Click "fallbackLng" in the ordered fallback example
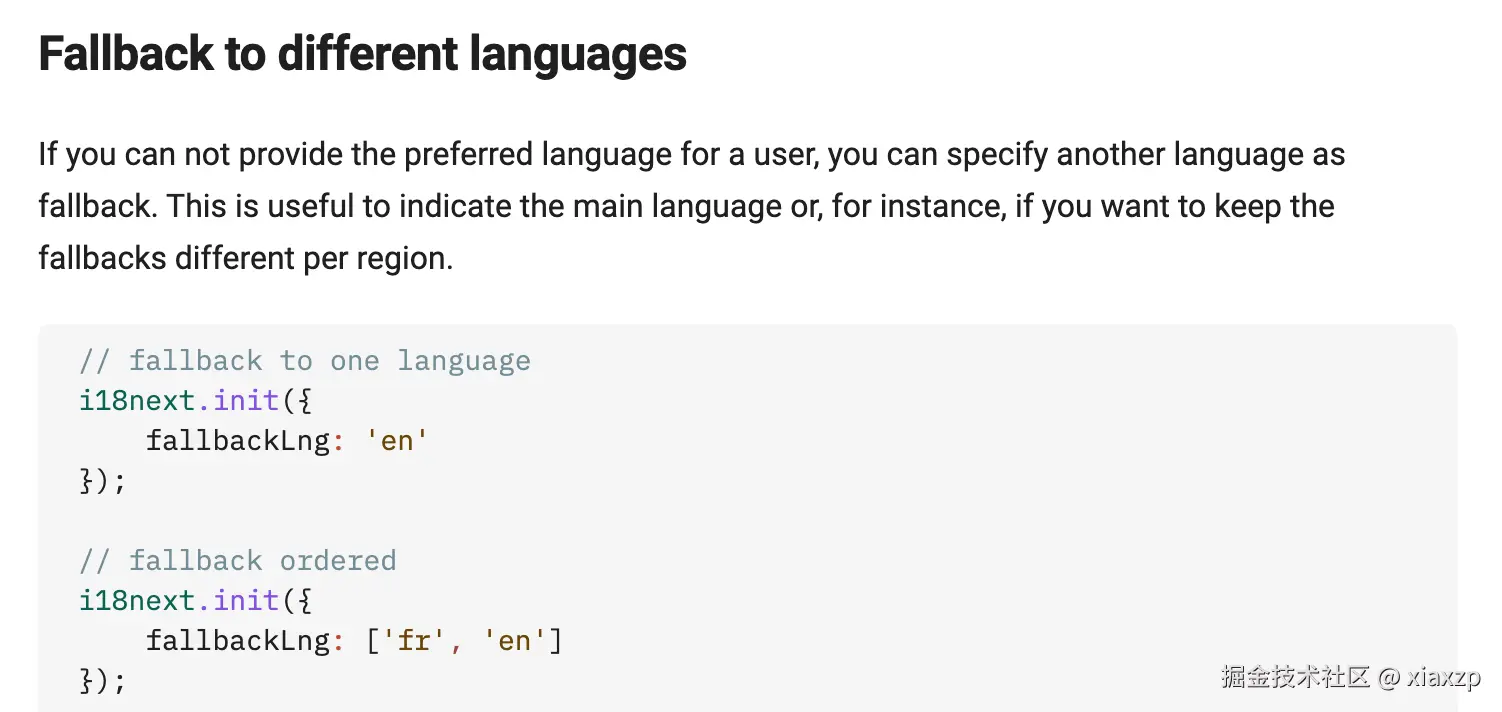 point(237,640)
